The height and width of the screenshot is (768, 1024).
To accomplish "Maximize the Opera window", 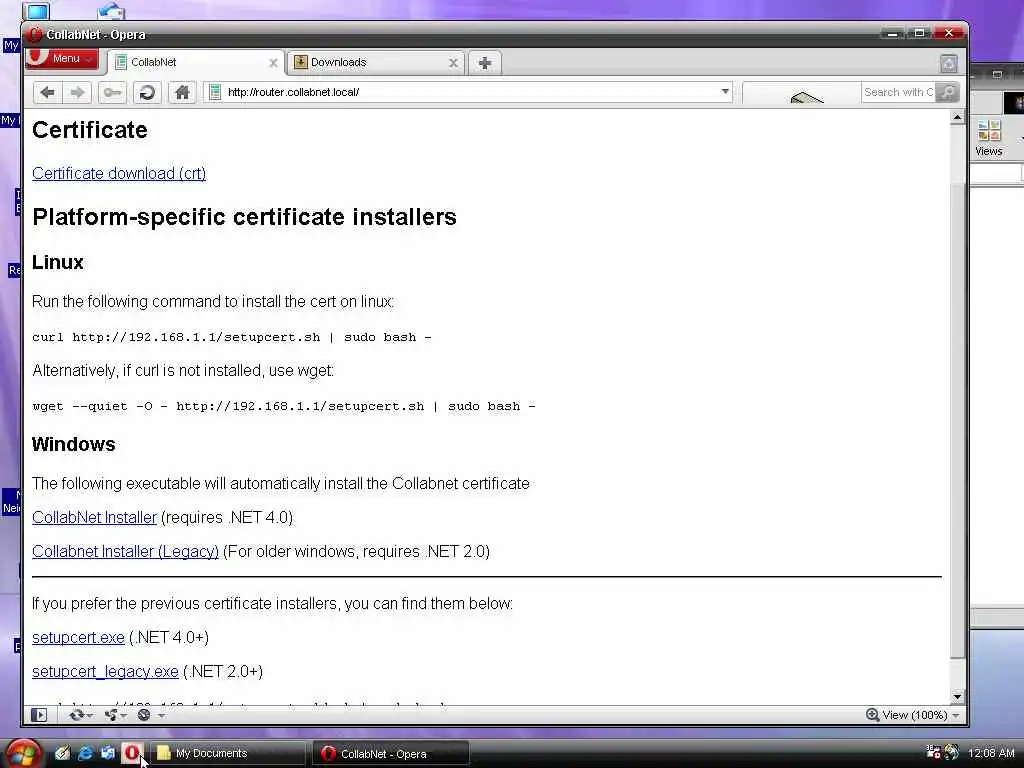I will [x=919, y=33].
